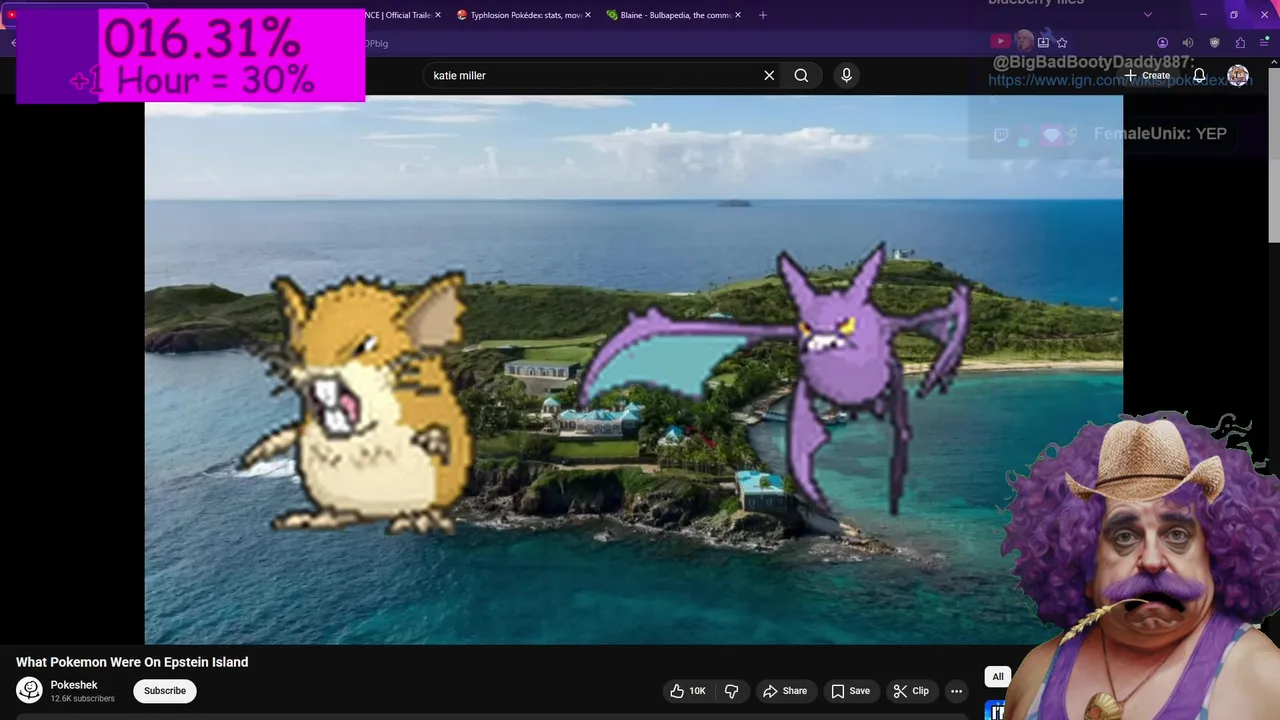Open the browser main menu
The image size is (1280, 720).
coord(1265,43)
